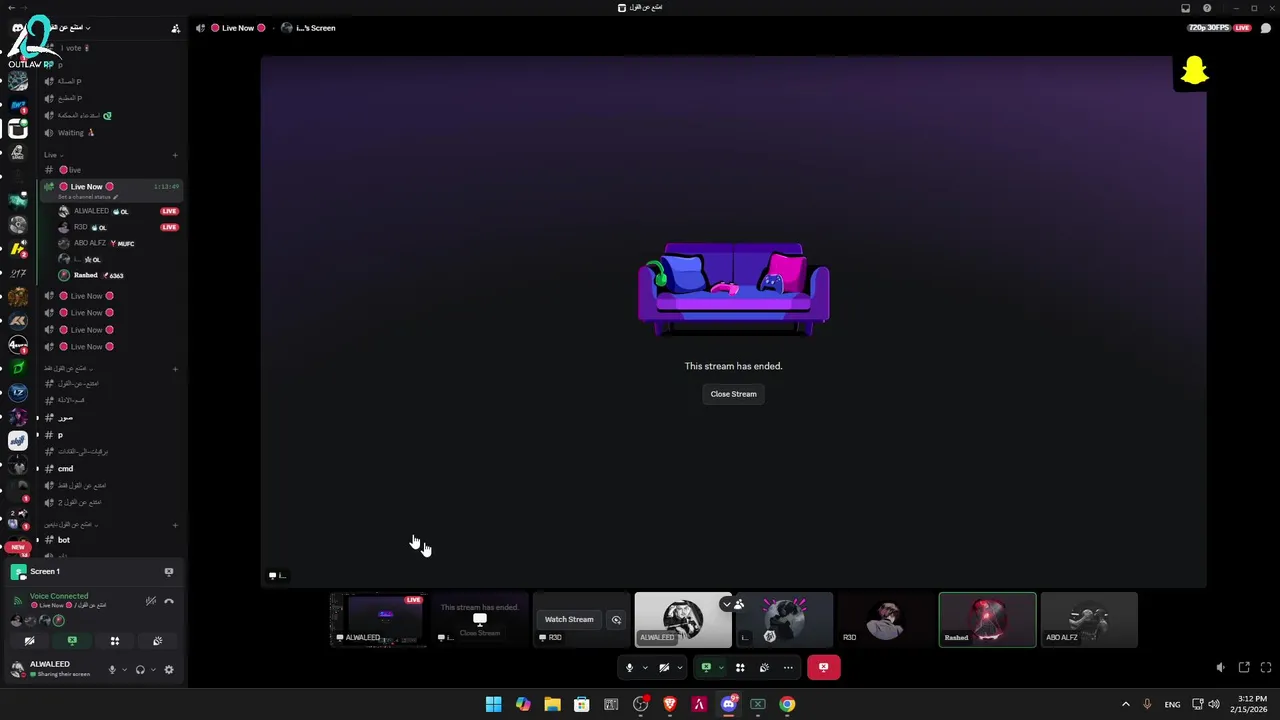Disconnect using the phone icon beside Voice Connected
Viewport: 1280px width, 720px height.
tap(169, 601)
